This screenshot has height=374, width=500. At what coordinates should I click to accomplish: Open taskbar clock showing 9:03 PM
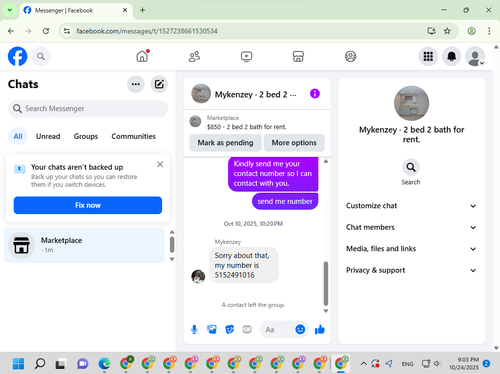(464, 364)
